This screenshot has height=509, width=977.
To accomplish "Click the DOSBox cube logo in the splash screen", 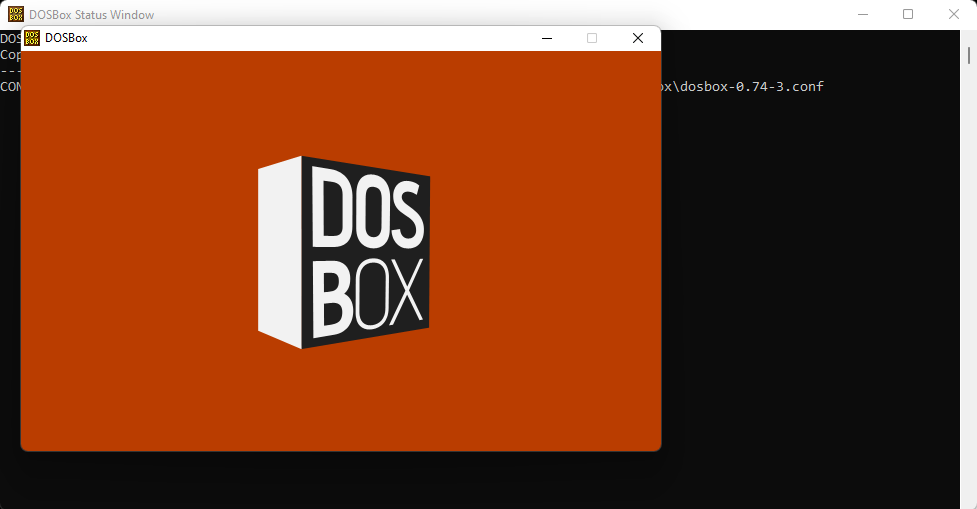I will point(344,252).
